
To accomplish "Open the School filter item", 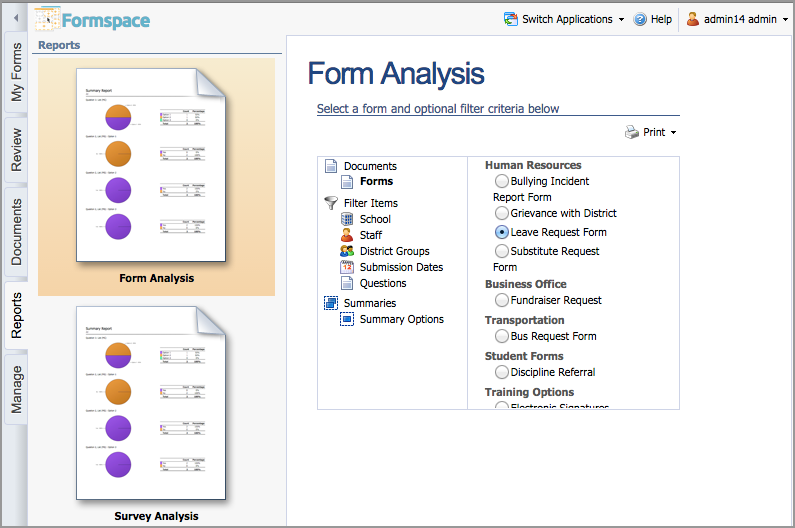I will (375, 219).
